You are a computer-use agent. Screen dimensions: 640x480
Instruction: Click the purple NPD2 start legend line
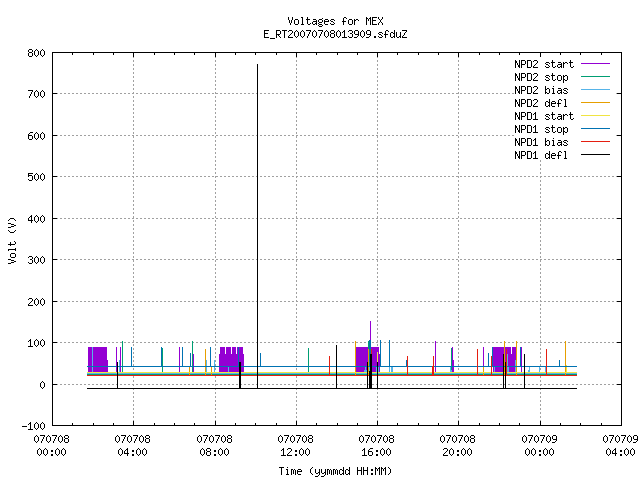point(596,64)
